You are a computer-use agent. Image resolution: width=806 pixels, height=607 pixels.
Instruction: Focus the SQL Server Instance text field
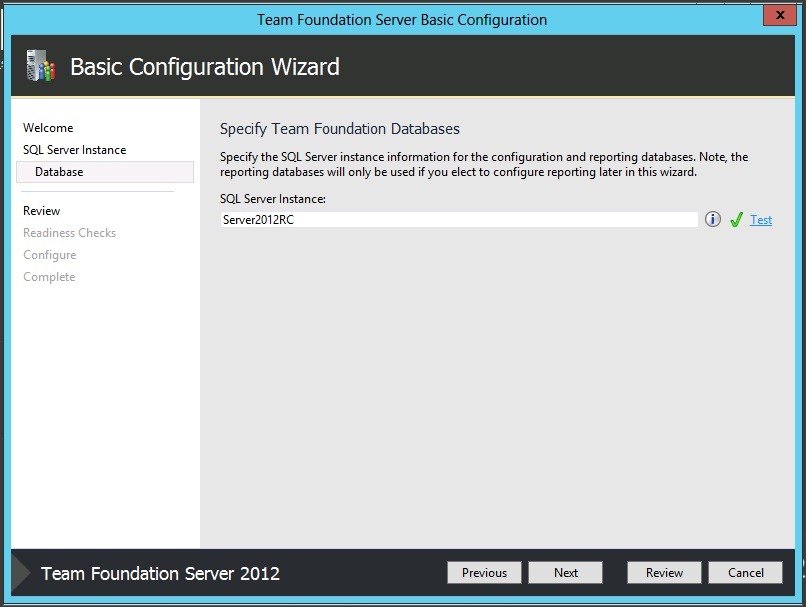458,220
